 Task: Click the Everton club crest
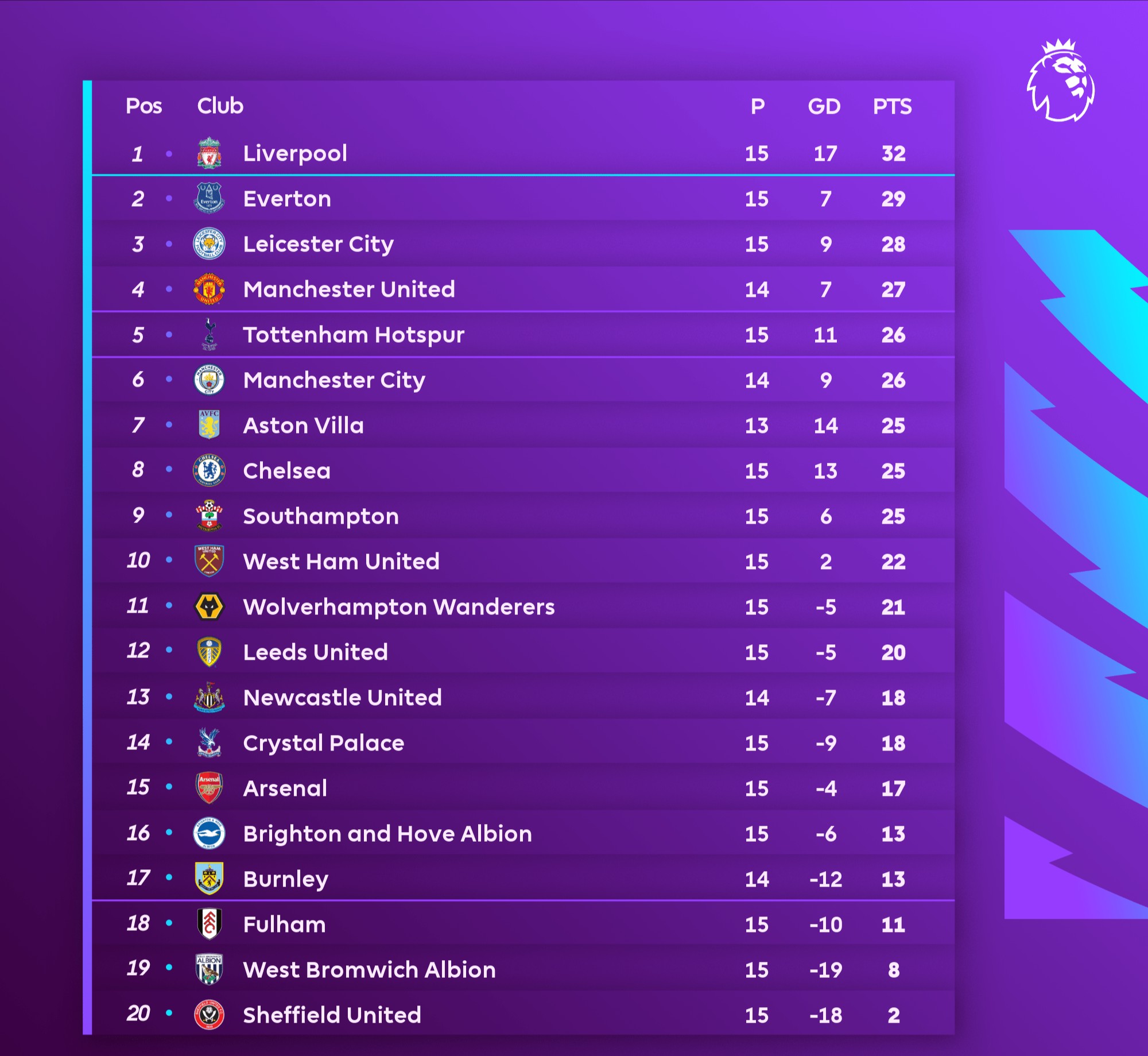tap(209, 198)
